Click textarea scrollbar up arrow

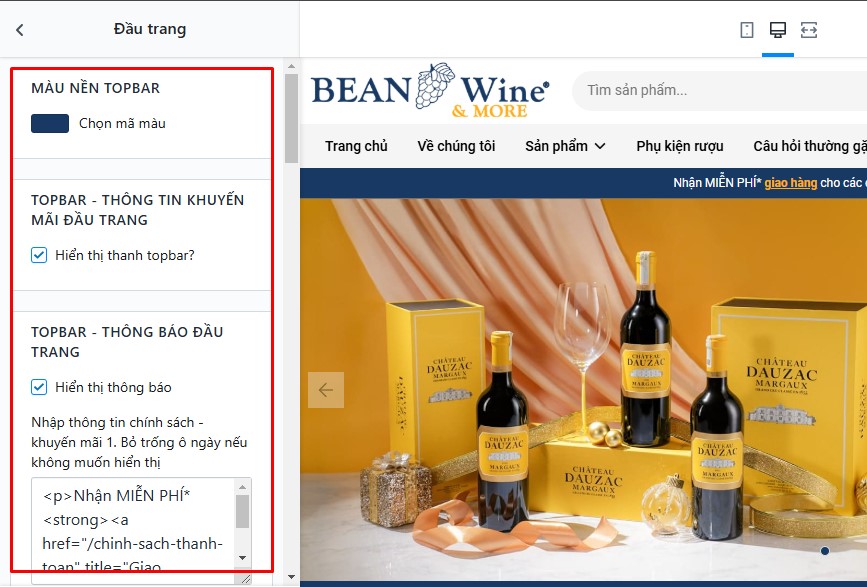(242, 487)
